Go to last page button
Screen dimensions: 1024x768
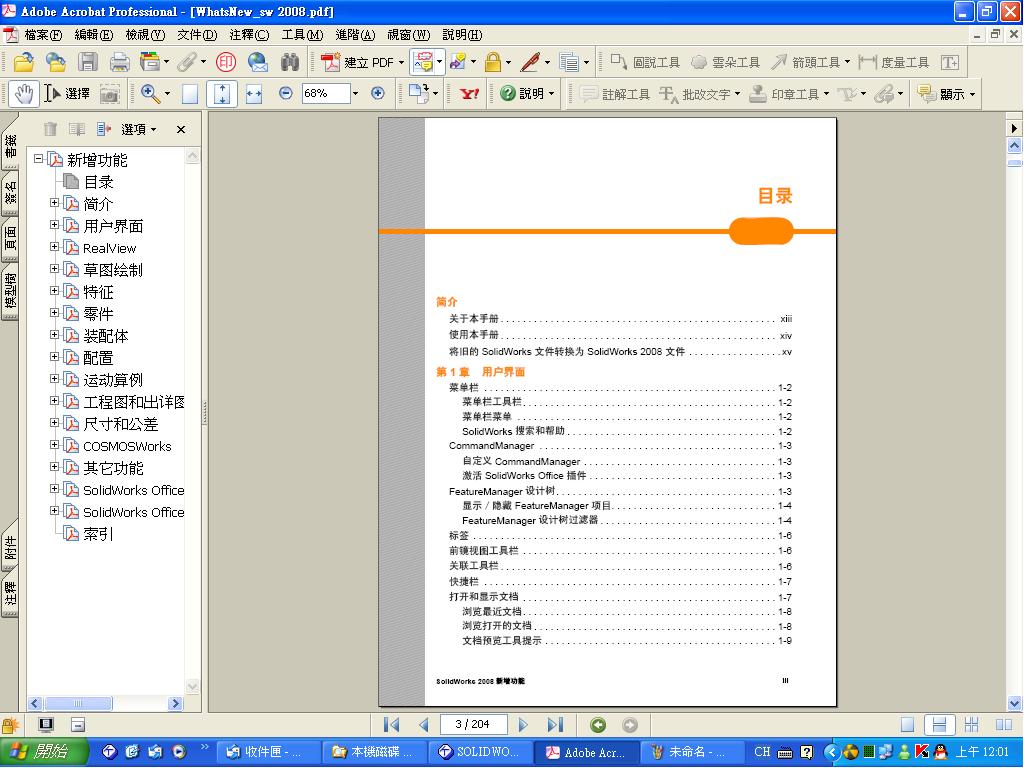555,724
